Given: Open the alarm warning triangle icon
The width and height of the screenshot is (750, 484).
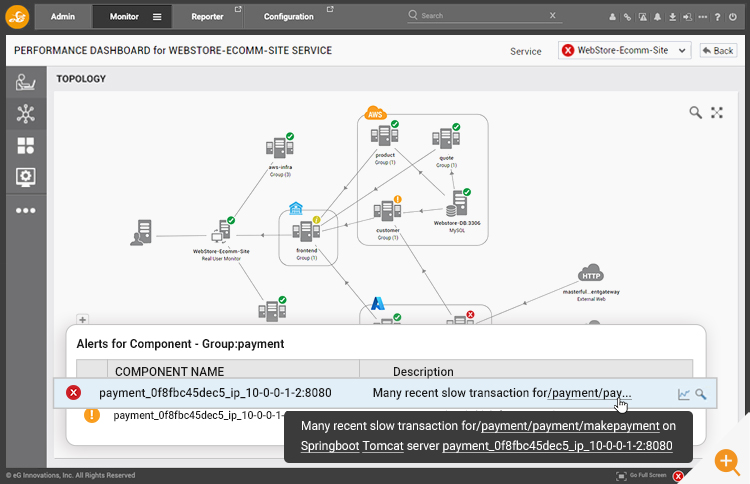Looking at the screenshot, I should 643,17.
